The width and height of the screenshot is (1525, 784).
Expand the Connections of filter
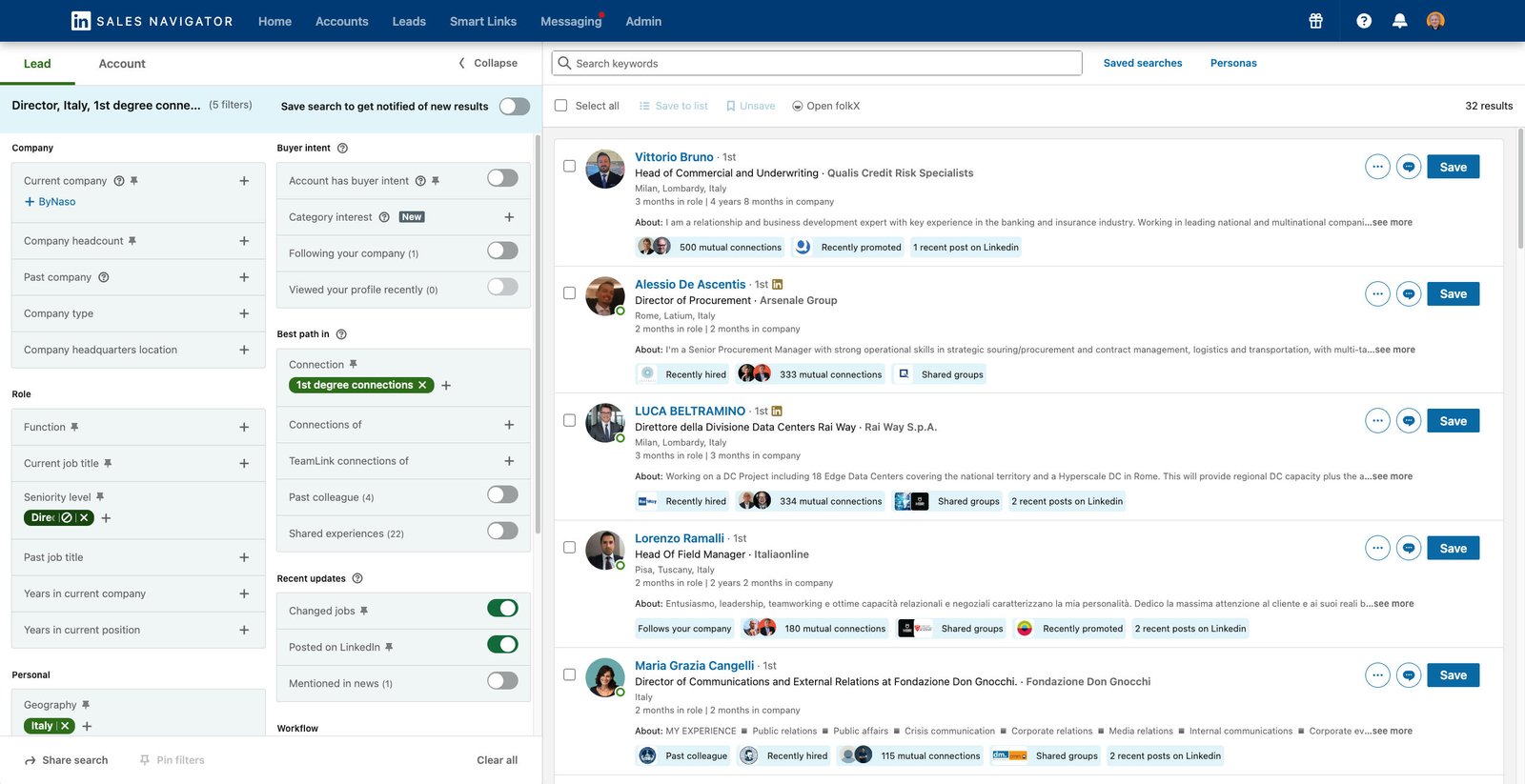tap(509, 425)
